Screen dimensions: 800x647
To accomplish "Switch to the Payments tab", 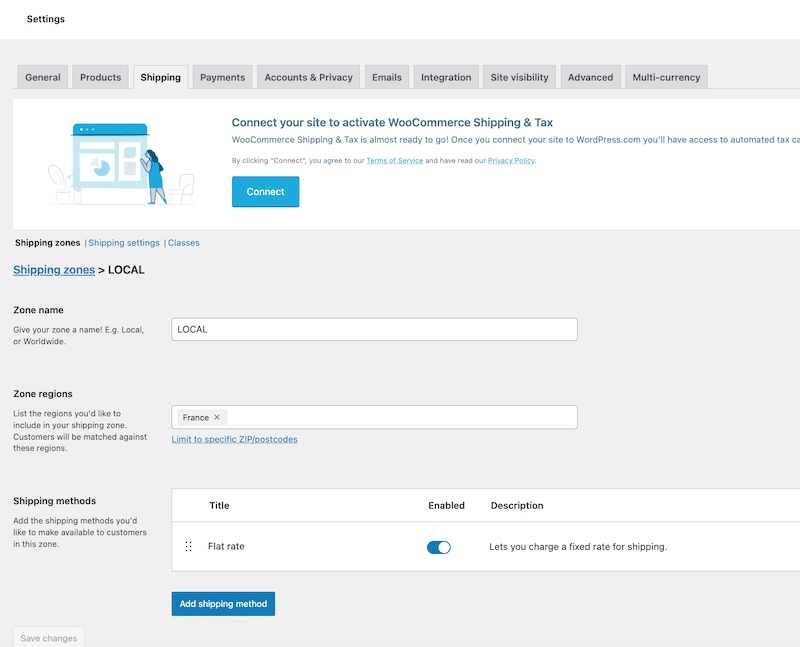I will (x=222, y=76).
